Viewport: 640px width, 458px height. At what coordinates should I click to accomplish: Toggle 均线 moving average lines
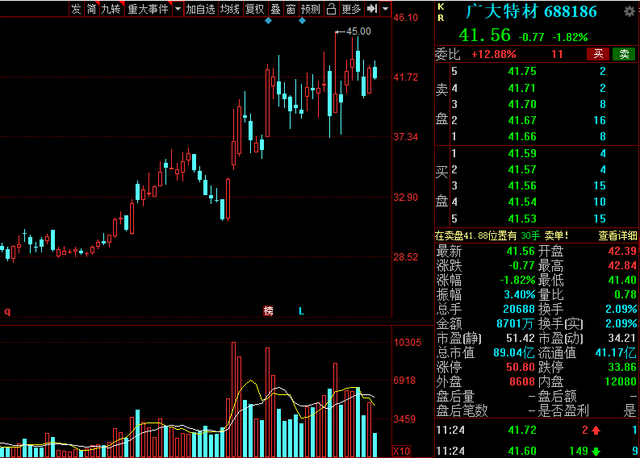point(230,9)
